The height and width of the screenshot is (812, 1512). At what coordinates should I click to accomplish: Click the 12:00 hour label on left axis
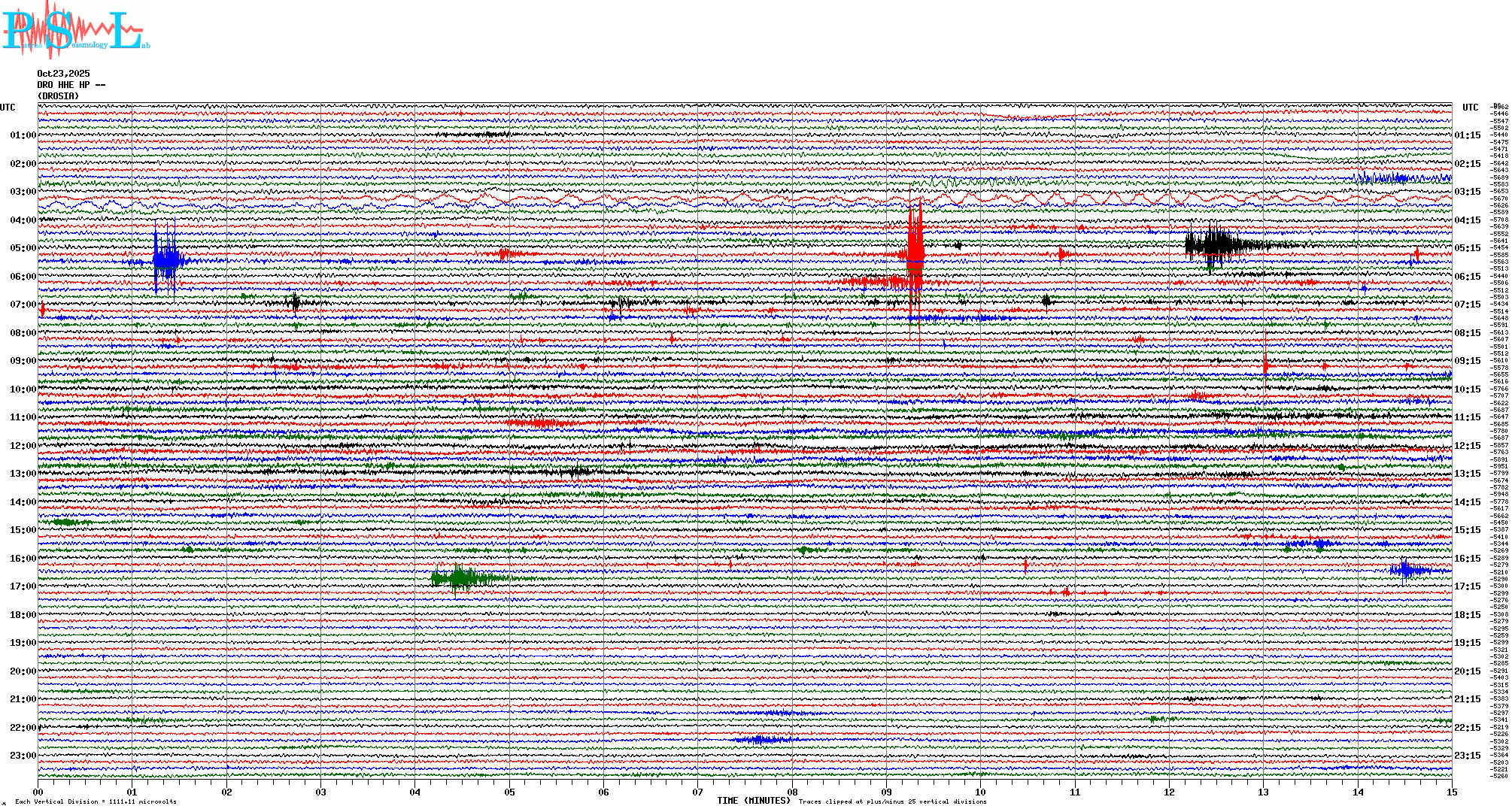[x=23, y=446]
